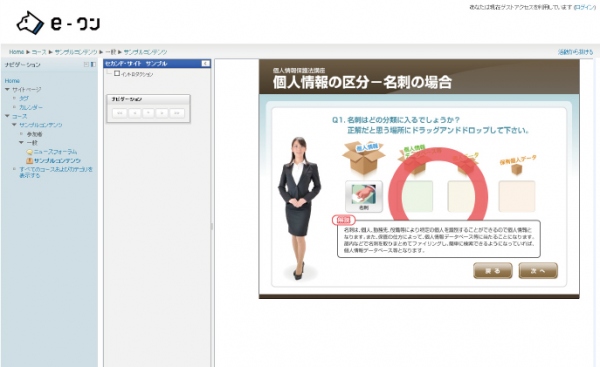
Task: Collapse the TOC panel with arrow button
Action: pos(205,64)
